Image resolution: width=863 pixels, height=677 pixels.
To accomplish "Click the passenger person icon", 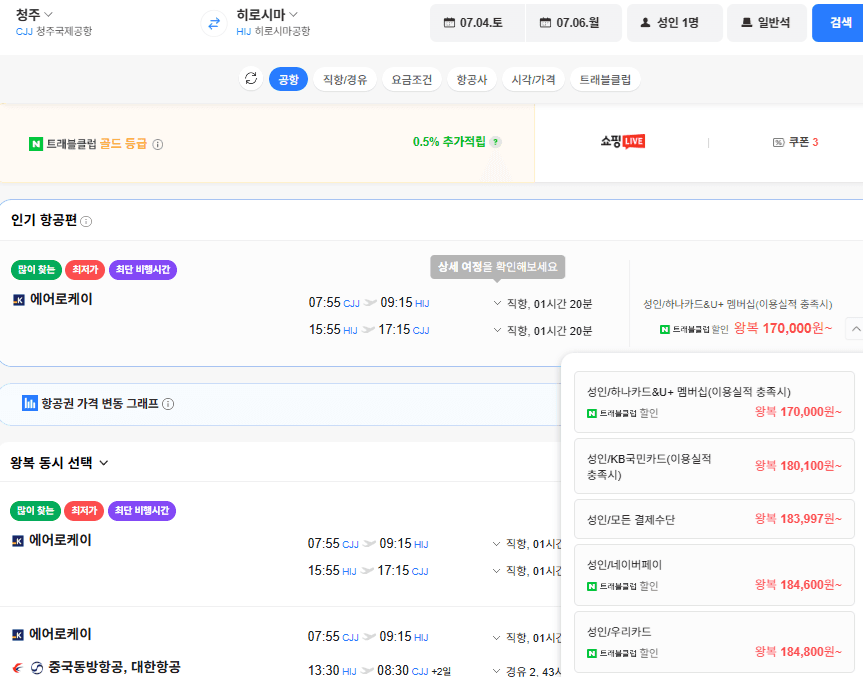I will click(645, 23).
